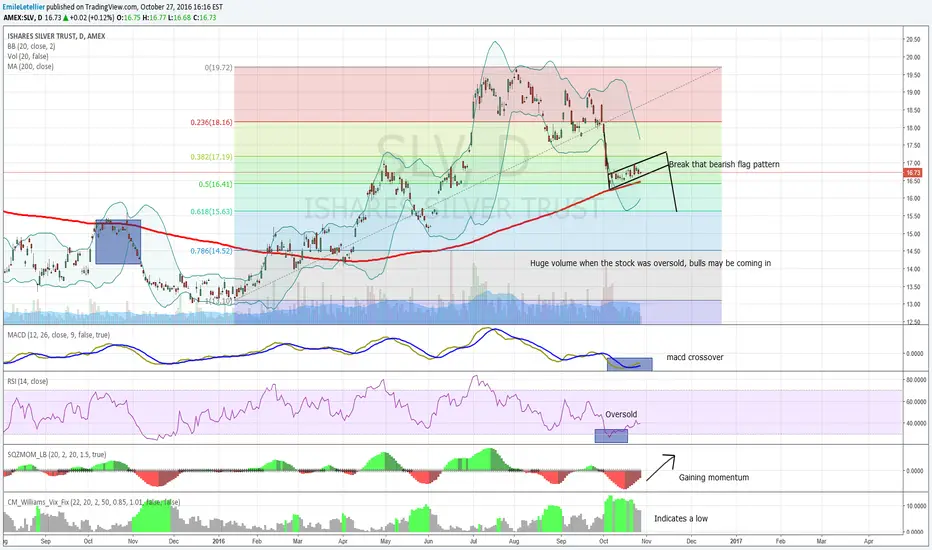Click the Fibonacci 0(19.72) level label
Viewport: 932px width, 550px height.
(218, 68)
